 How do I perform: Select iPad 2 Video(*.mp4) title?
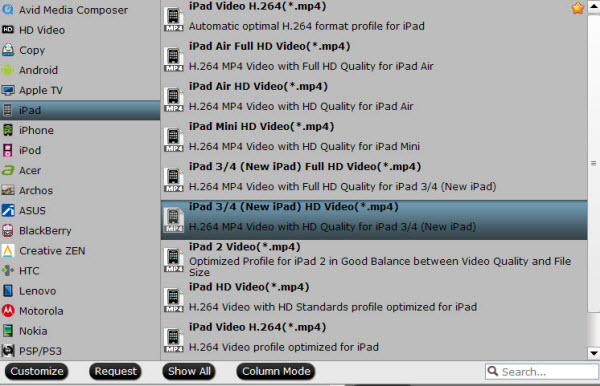245,247
